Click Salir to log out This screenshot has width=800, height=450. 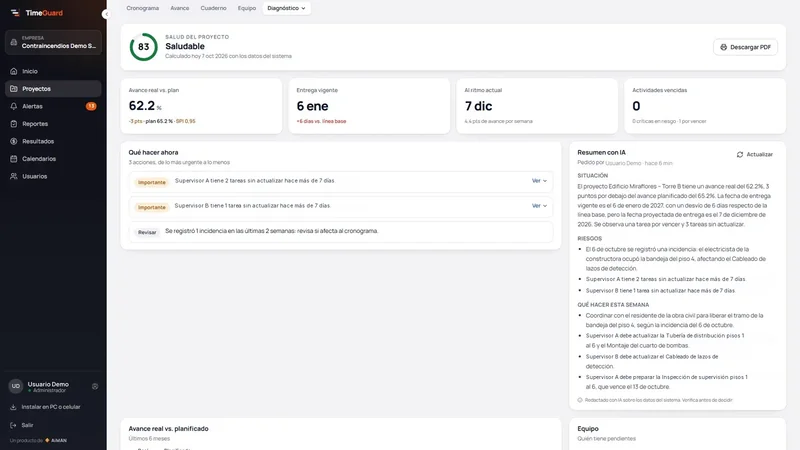click(21, 425)
